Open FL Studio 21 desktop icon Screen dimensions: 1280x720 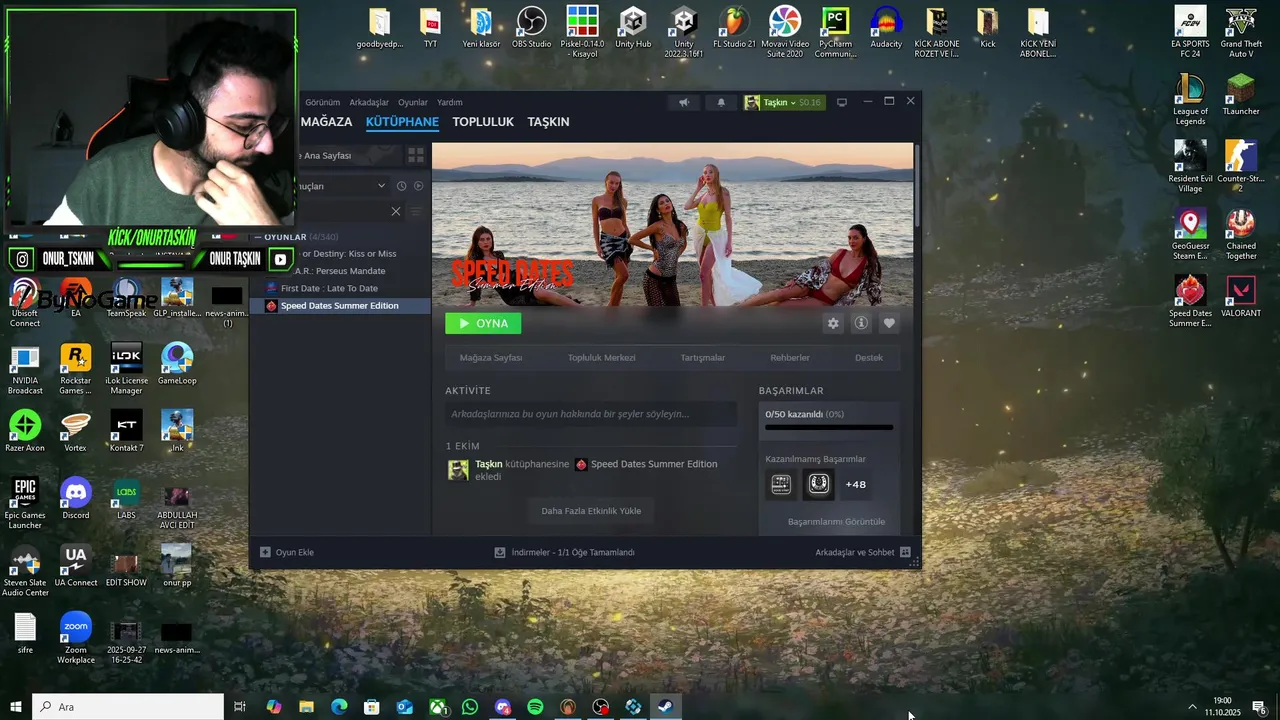pos(735,28)
